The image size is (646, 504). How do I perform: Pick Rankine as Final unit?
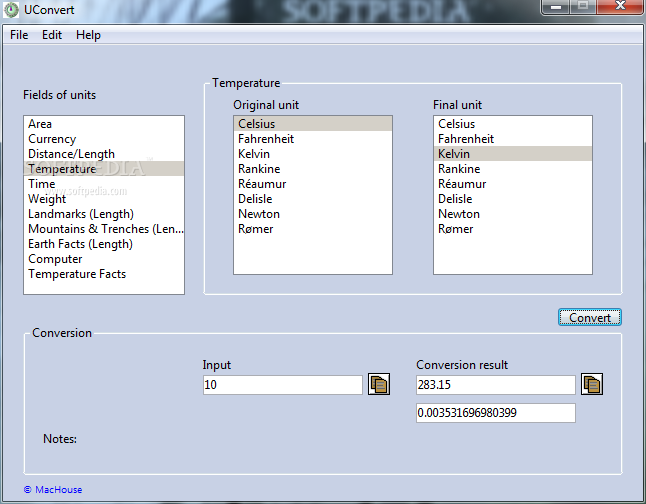pos(513,169)
